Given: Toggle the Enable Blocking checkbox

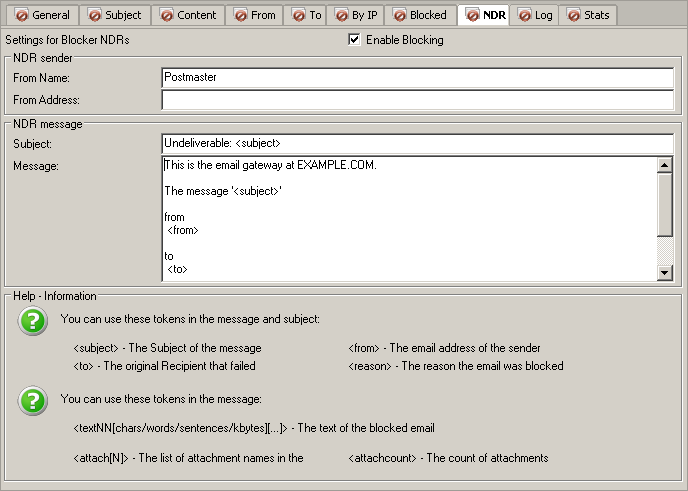Looking at the screenshot, I should point(354,40).
